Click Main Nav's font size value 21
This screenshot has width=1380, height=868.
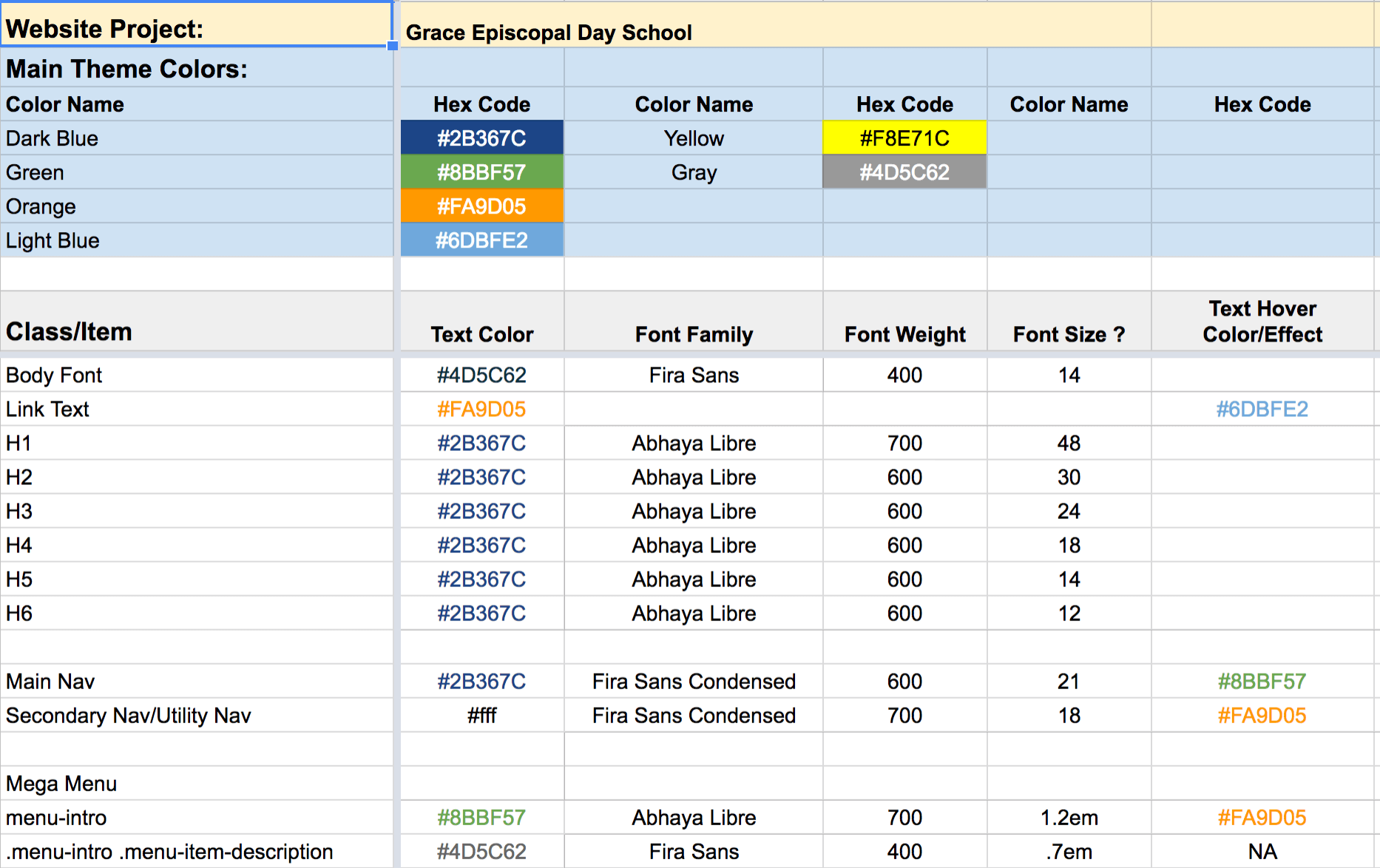(x=1069, y=681)
